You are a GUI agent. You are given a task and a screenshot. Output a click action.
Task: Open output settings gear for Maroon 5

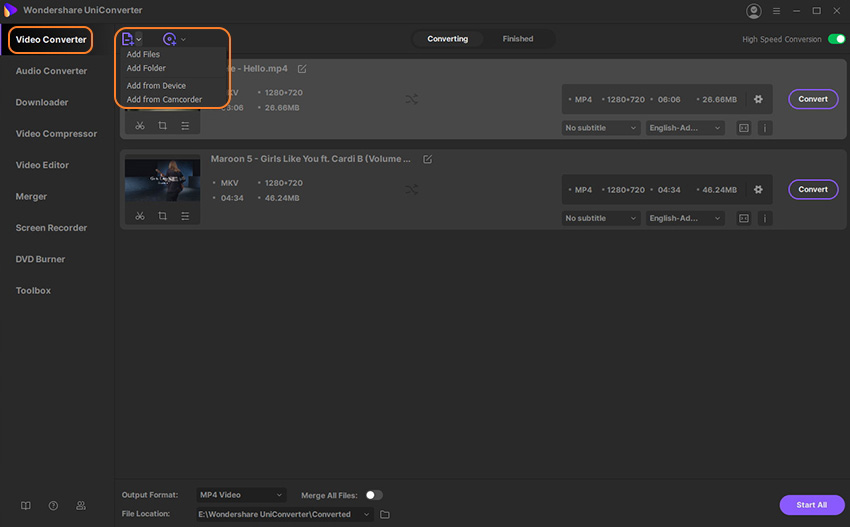click(758, 189)
